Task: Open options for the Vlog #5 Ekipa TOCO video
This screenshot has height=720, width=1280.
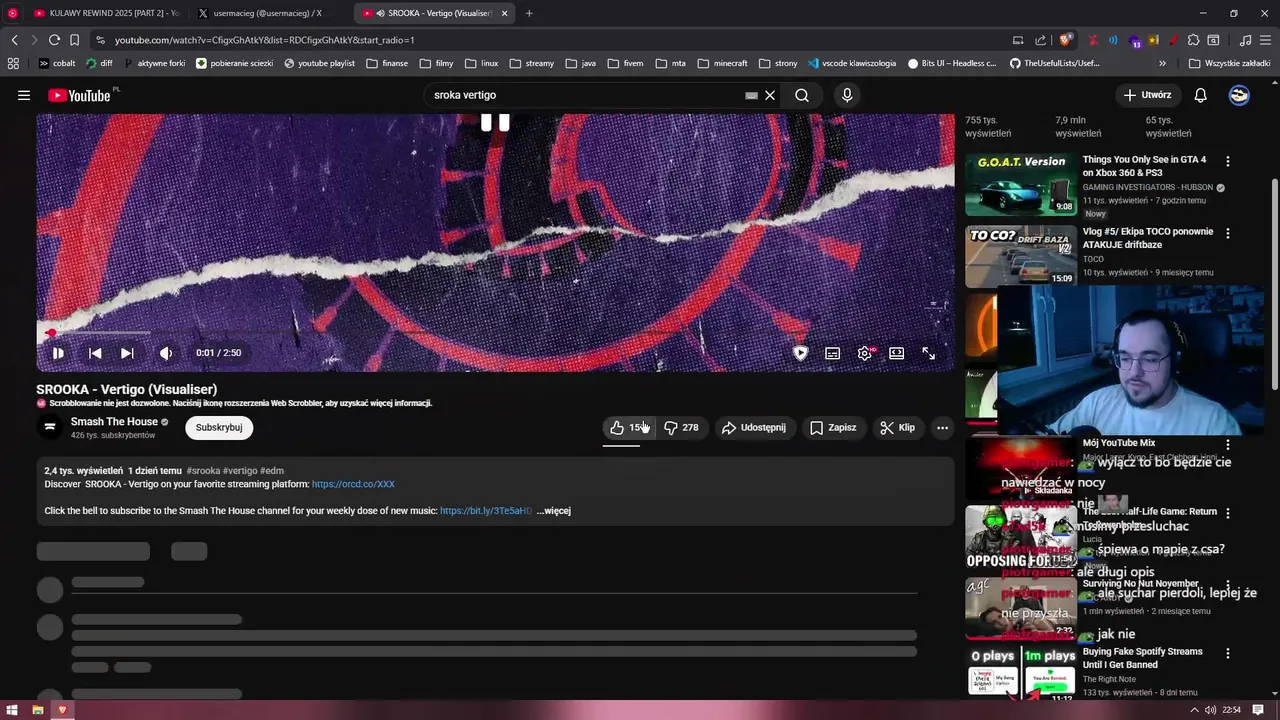Action: 1228,233
